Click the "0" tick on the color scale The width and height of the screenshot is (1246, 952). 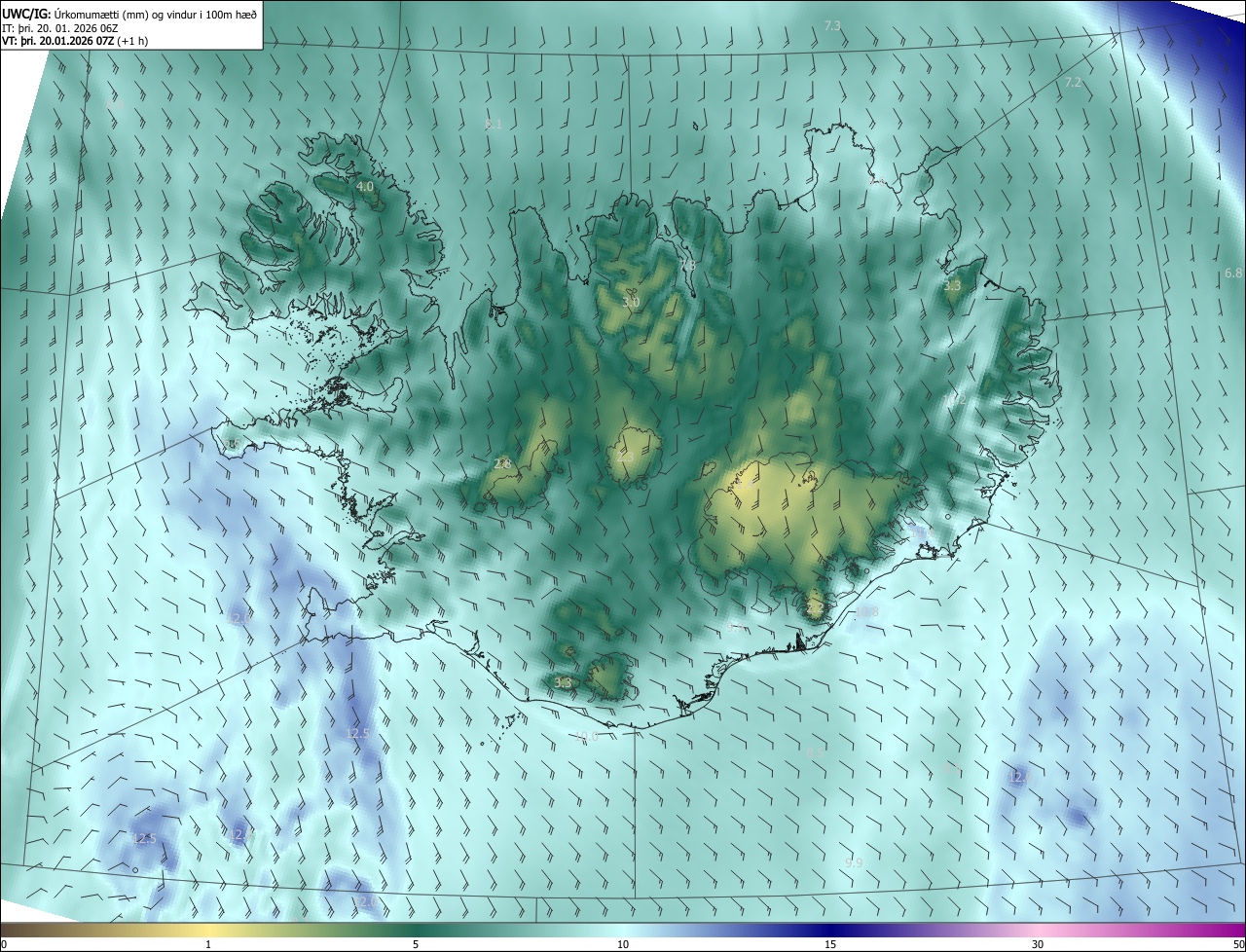[4, 944]
